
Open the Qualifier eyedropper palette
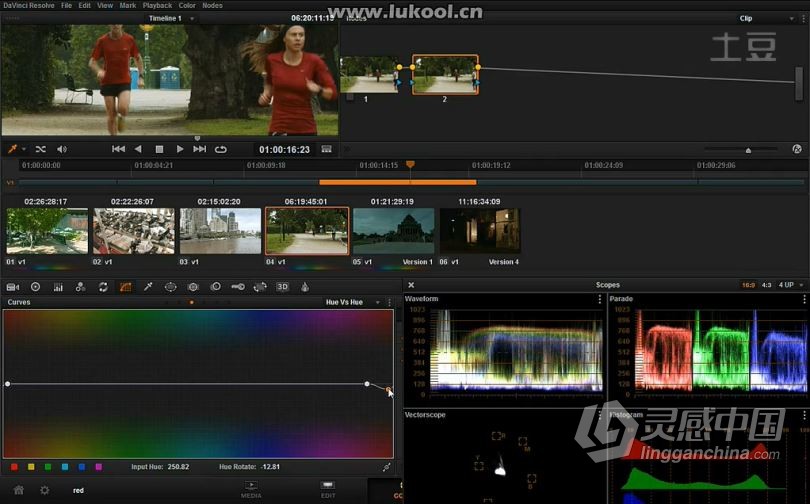click(x=148, y=287)
